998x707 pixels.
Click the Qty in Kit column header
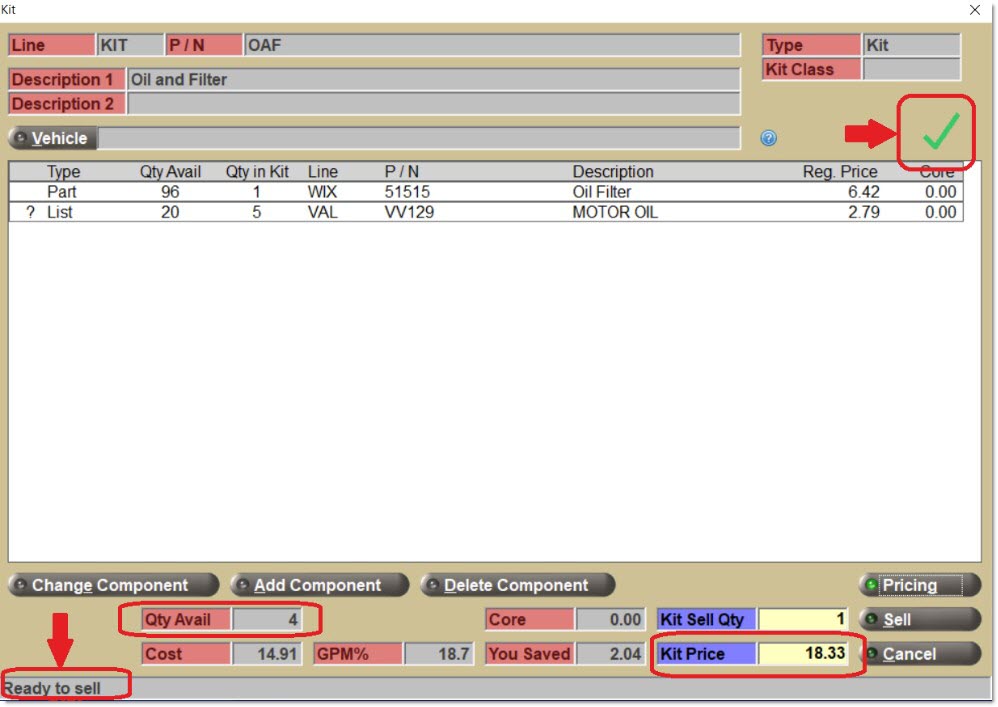click(257, 172)
